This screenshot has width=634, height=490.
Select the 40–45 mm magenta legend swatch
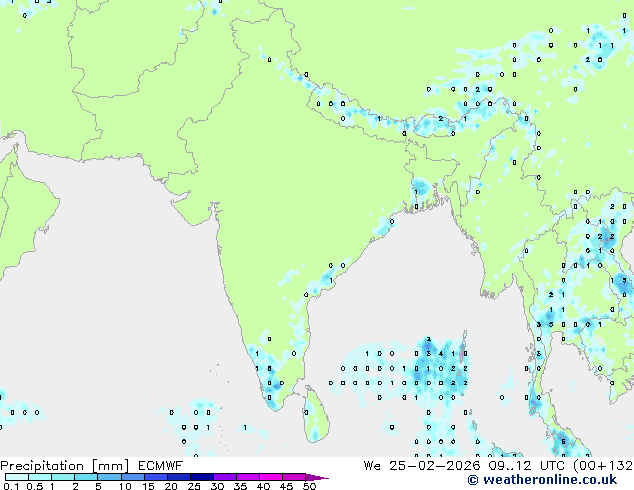tap(271, 477)
